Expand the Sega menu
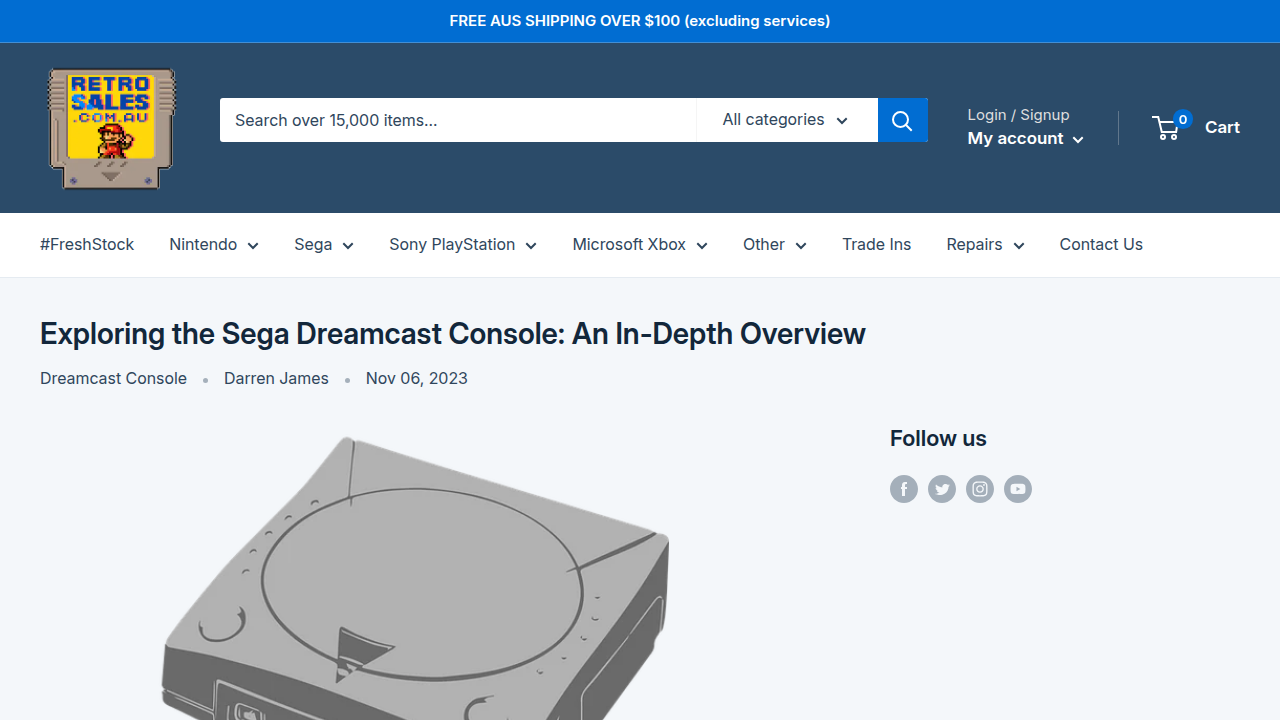The width and height of the screenshot is (1280, 720). click(x=324, y=245)
